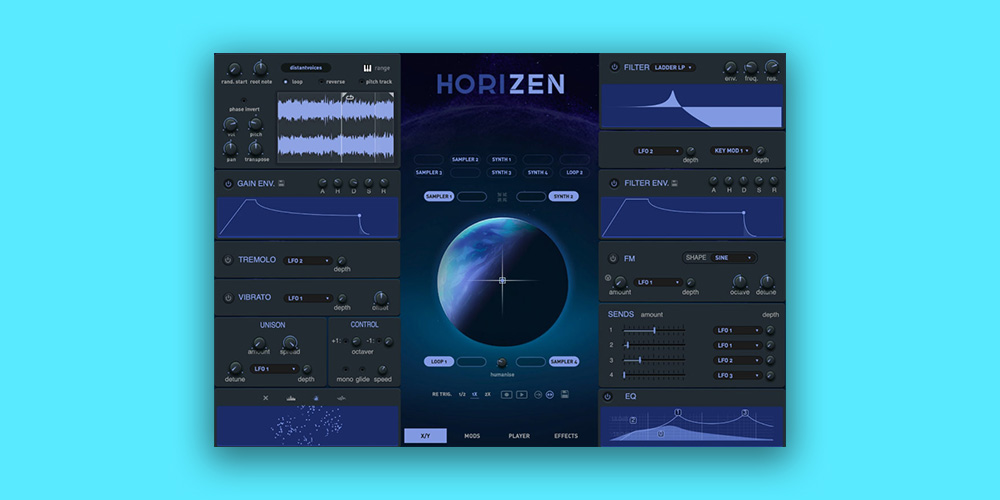
Task: Open the MODS tab
Action: tap(472, 436)
